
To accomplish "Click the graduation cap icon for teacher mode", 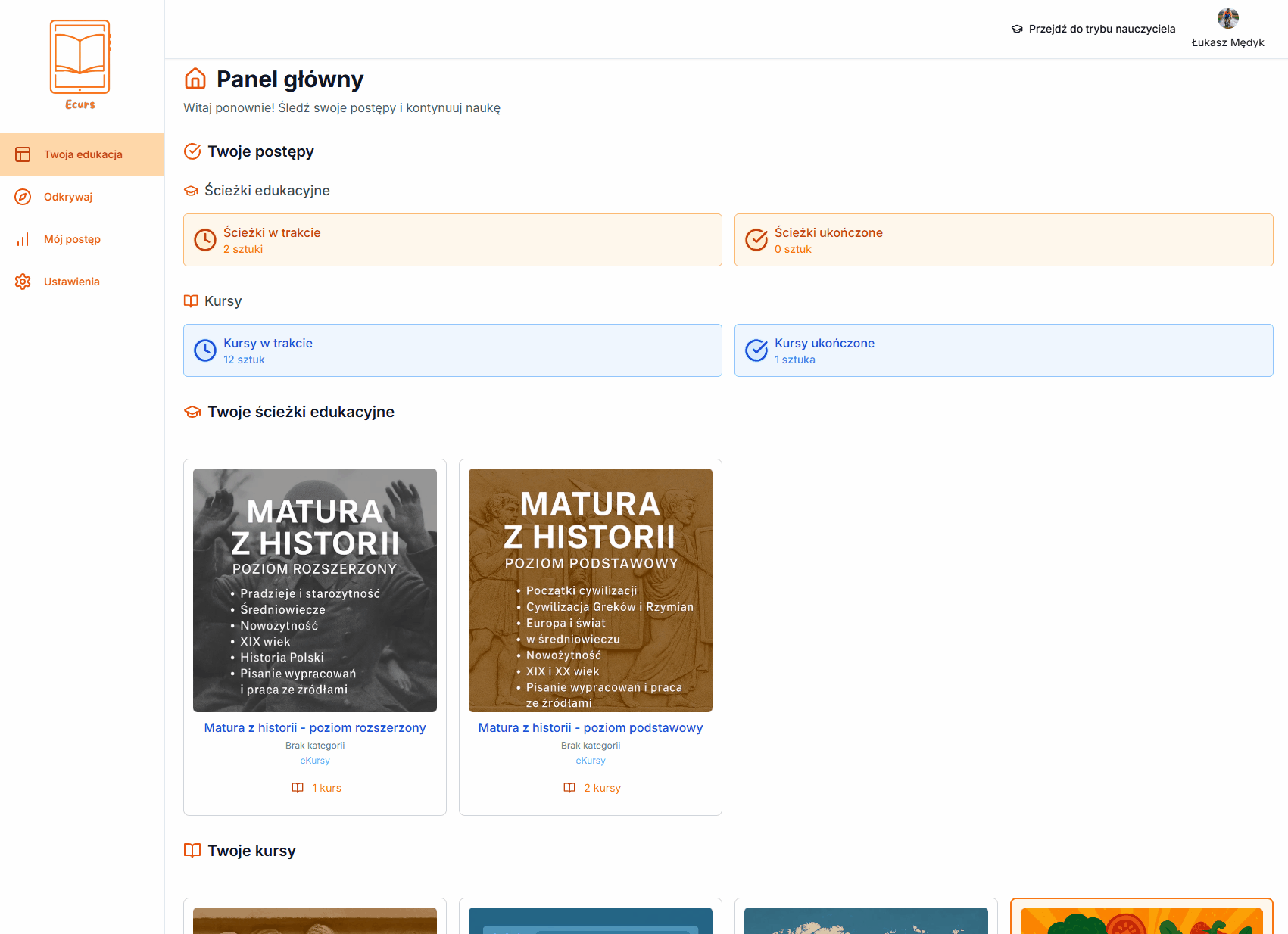I will tap(1017, 29).
